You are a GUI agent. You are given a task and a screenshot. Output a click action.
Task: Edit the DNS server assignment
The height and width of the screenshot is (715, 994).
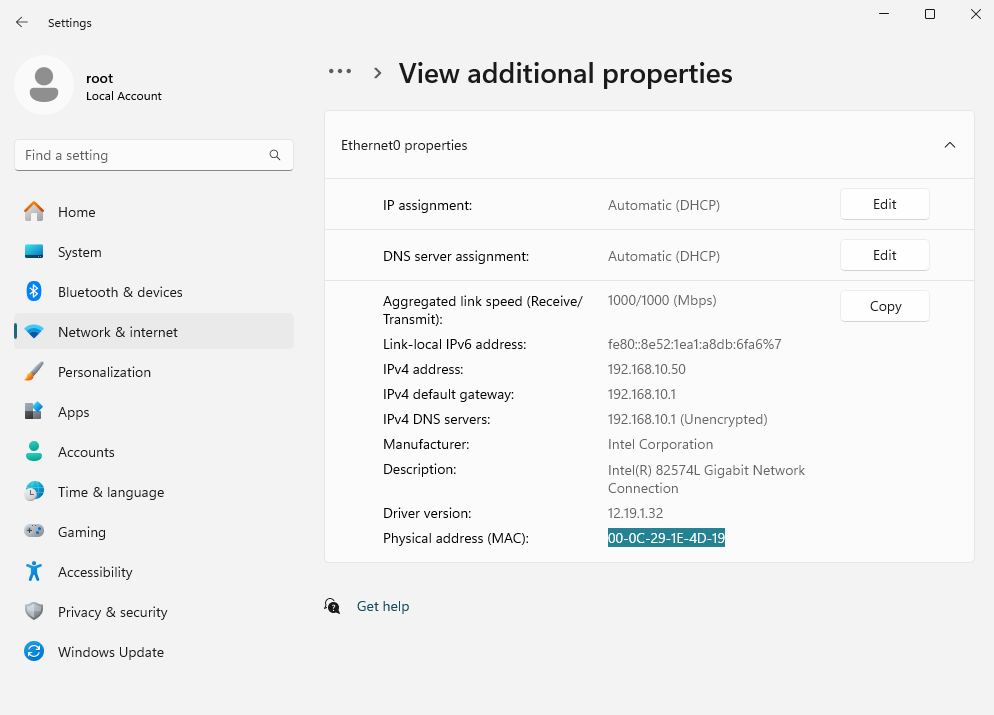[x=884, y=255]
